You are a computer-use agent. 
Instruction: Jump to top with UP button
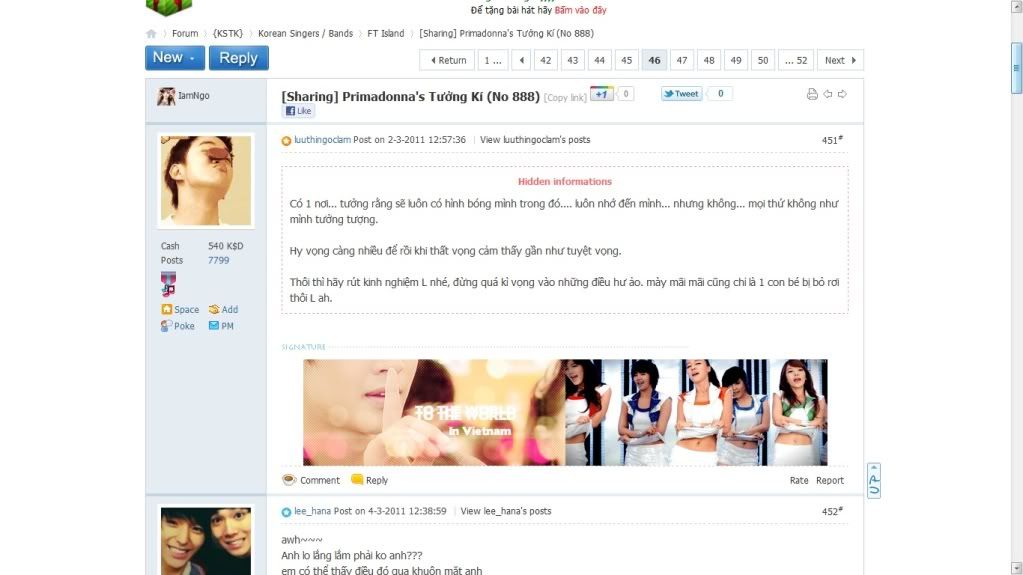tap(874, 481)
